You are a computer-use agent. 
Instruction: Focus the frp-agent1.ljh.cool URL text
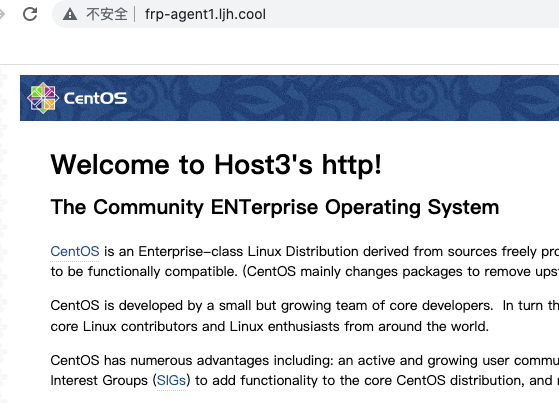click(205, 15)
